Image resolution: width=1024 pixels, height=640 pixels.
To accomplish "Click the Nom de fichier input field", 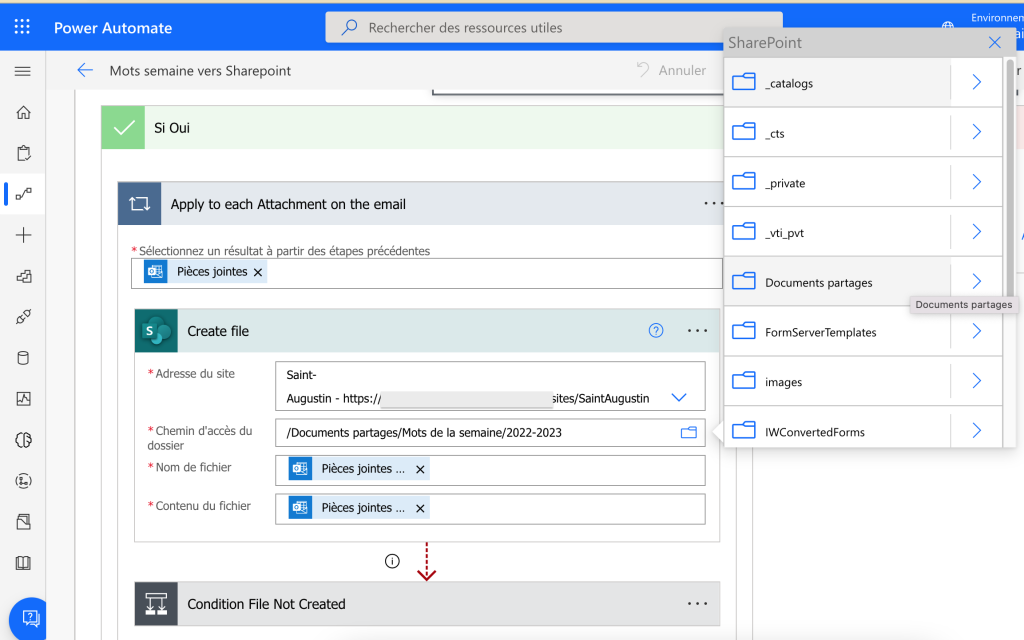I will coord(490,470).
